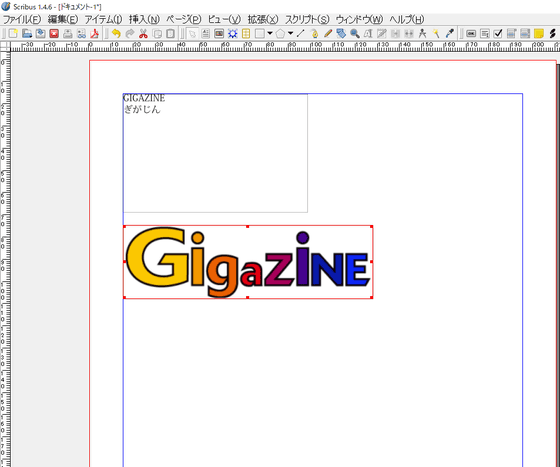Open the polygon properties dropdown arrow

[290, 33]
